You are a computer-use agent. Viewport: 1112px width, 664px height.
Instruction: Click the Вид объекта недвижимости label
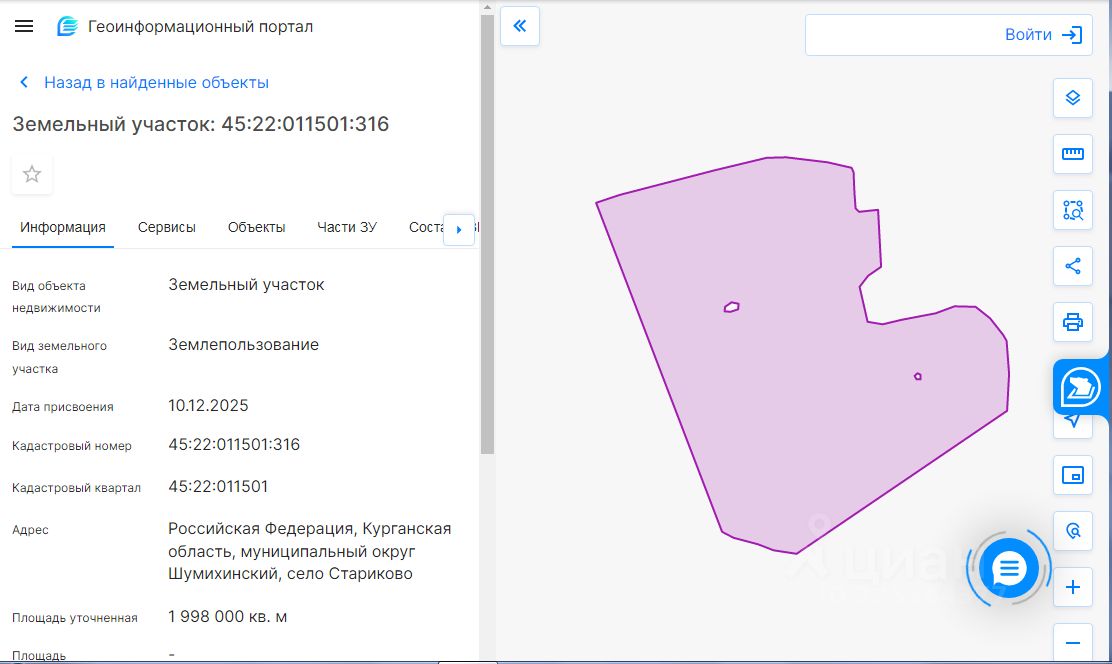[56, 297]
